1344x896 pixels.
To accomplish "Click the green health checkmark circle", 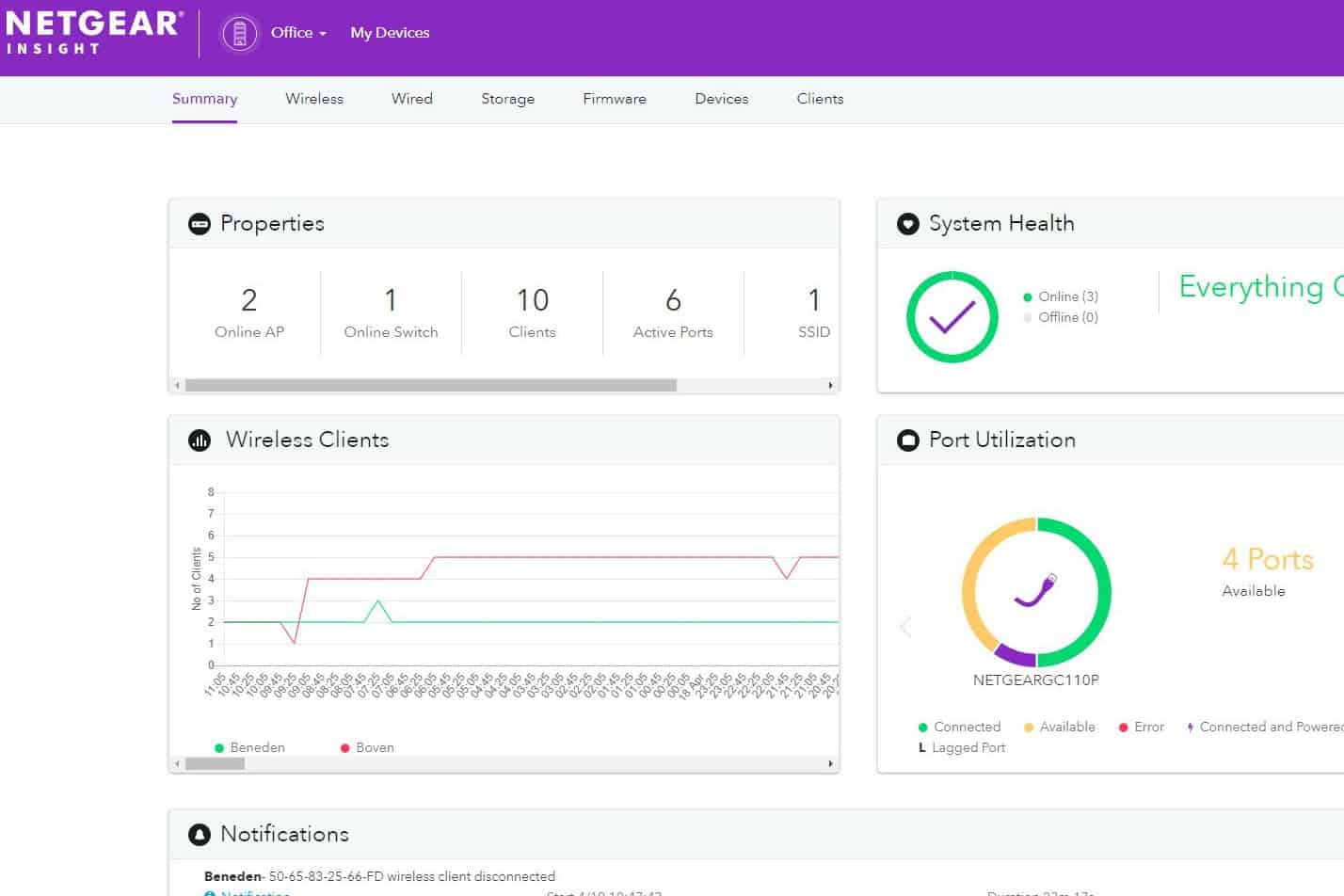I will coord(952,317).
